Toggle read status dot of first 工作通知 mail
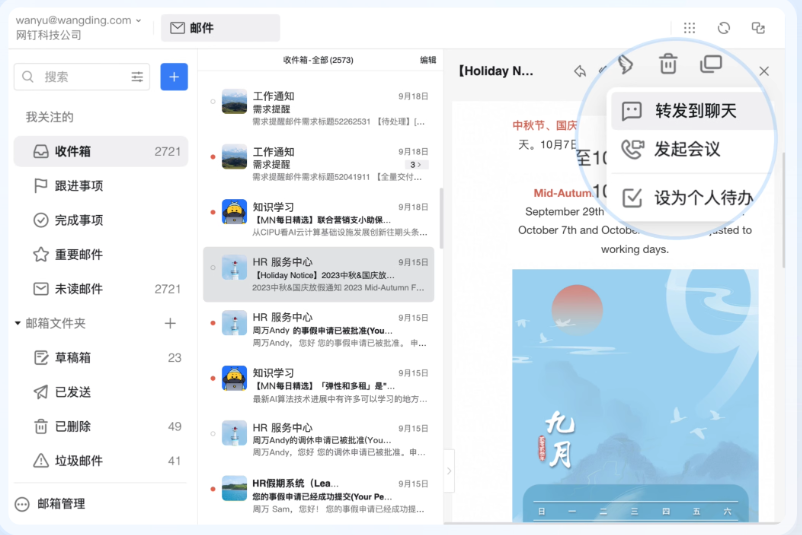This screenshot has width=802, height=535. click(x=213, y=102)
